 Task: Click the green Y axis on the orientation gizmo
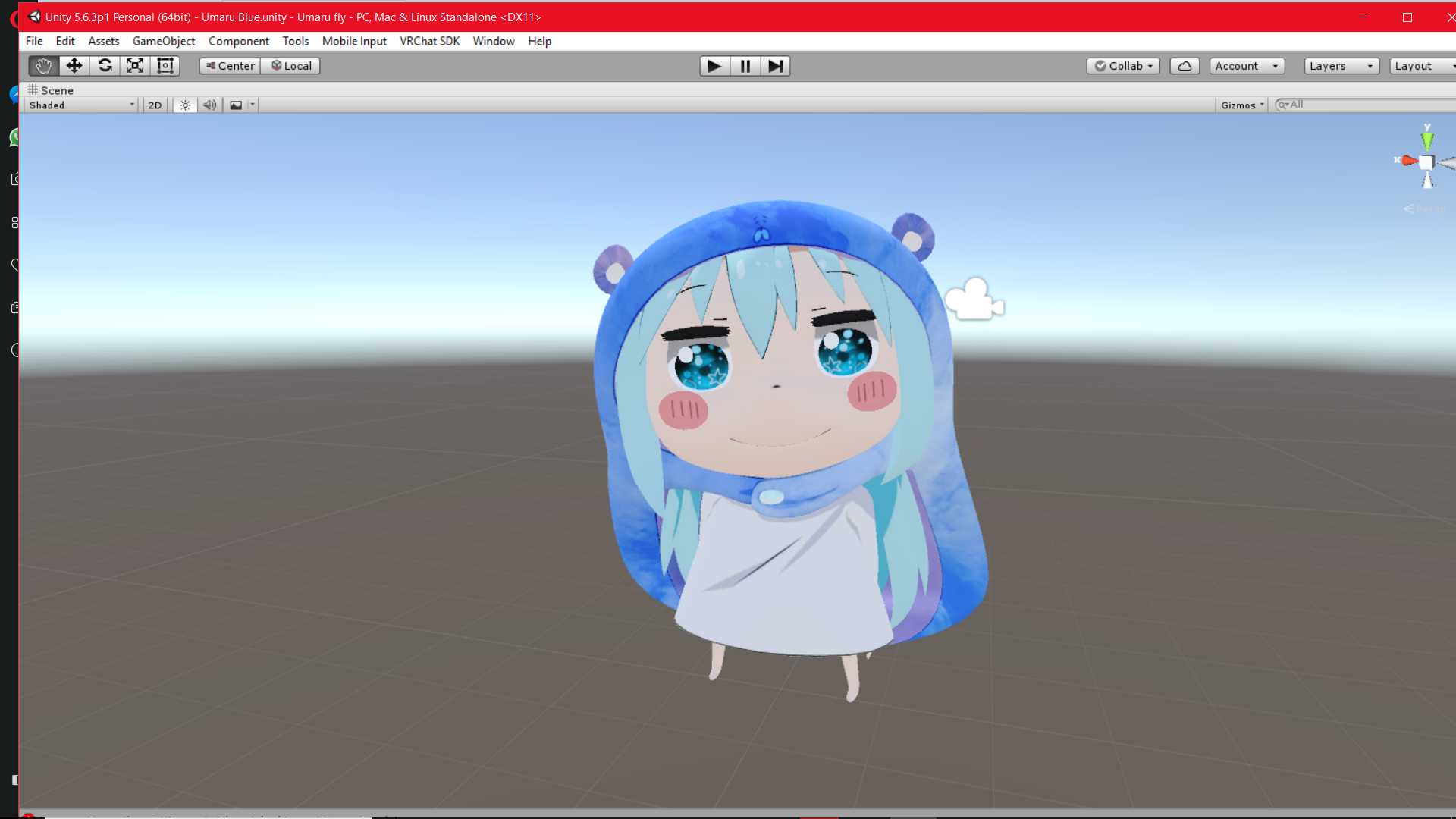point(1427,140)
